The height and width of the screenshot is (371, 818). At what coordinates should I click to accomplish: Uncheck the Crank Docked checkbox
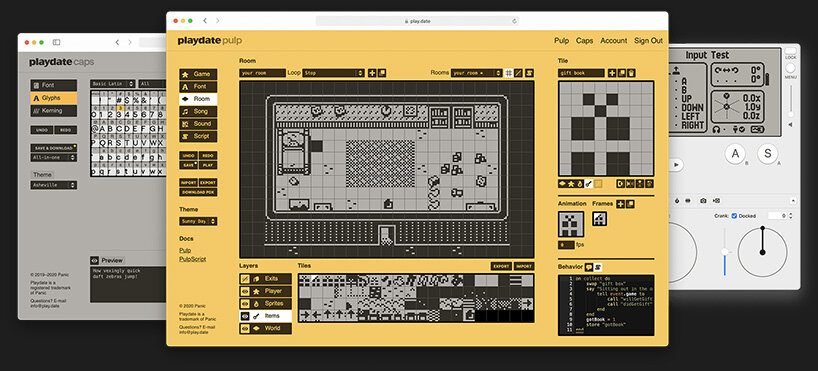tap(735, 216)
